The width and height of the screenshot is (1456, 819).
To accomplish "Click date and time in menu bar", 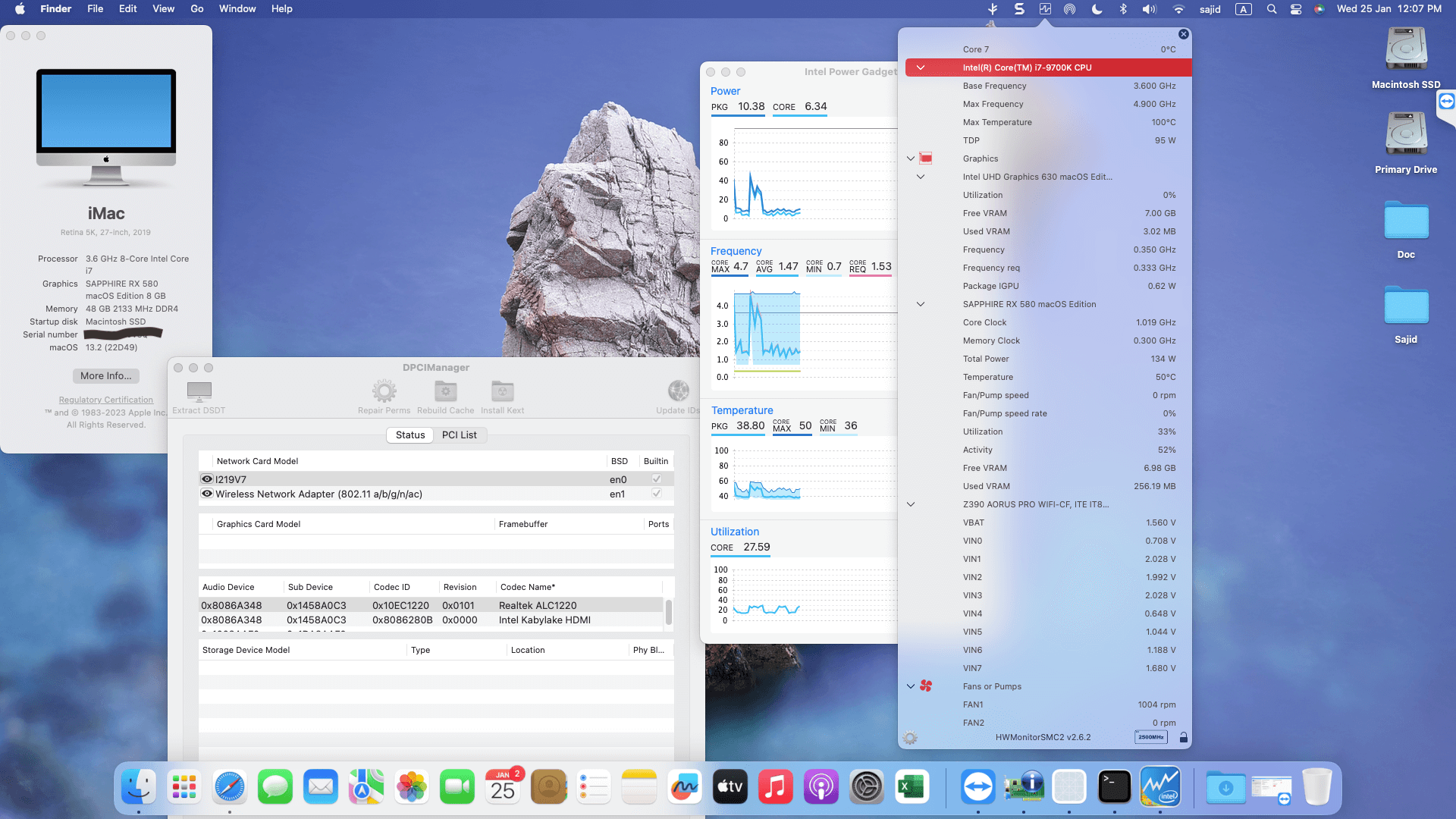I will click(x=1389, y=9).
